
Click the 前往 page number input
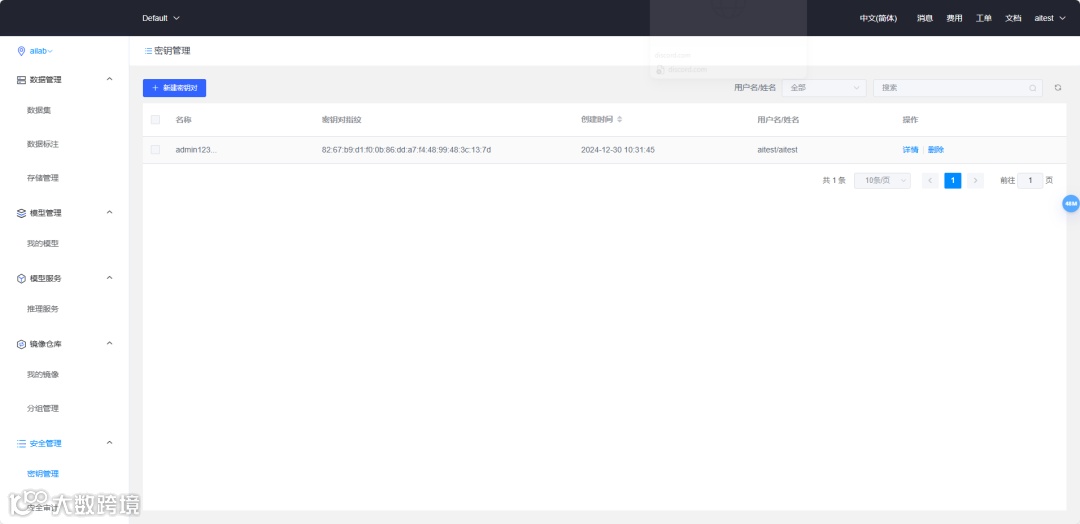tap(1030, 181)
